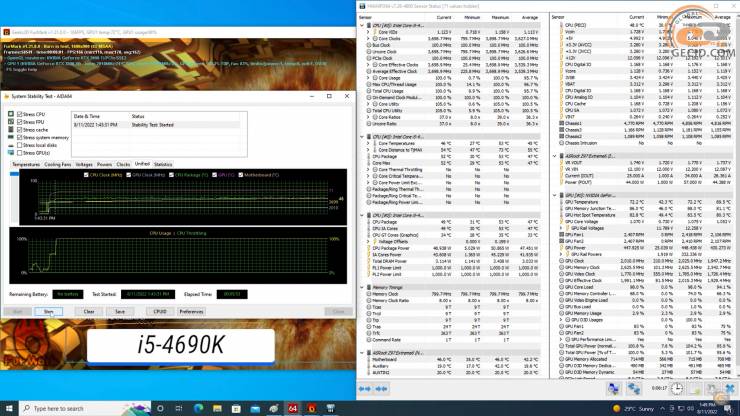
Task: Click HWiNFO logging sheet icon
Action: (695, 389)
